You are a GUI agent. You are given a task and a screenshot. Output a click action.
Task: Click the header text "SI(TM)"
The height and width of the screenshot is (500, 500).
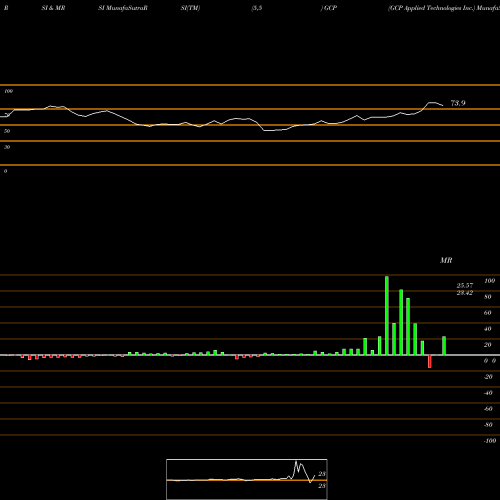(x=190, y=8)
